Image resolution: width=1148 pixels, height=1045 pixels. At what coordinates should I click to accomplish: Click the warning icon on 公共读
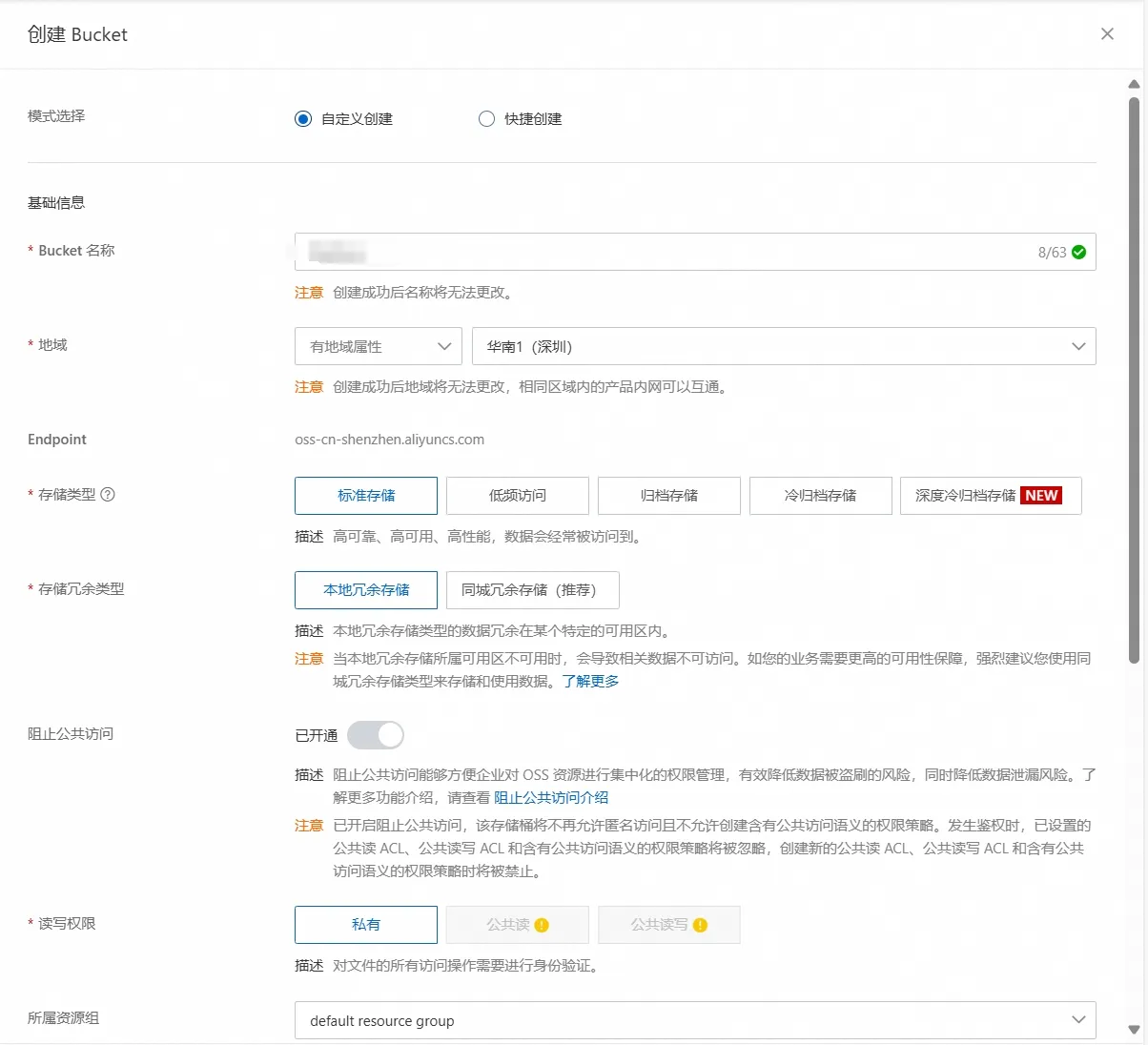pos(542,925)
